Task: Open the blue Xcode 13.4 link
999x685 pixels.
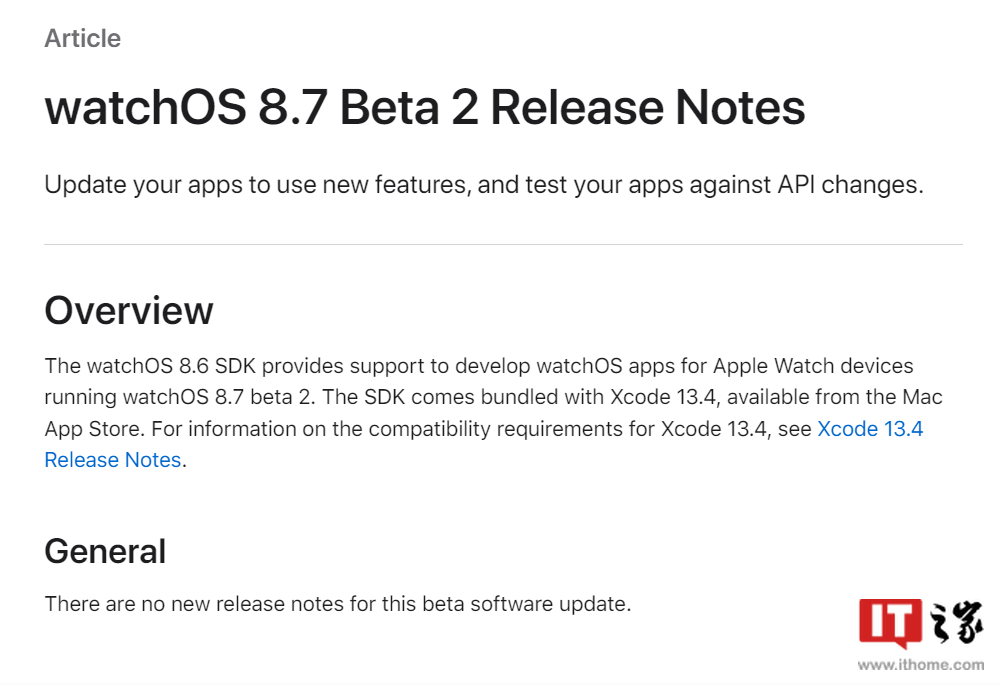Action: (870, 429)
